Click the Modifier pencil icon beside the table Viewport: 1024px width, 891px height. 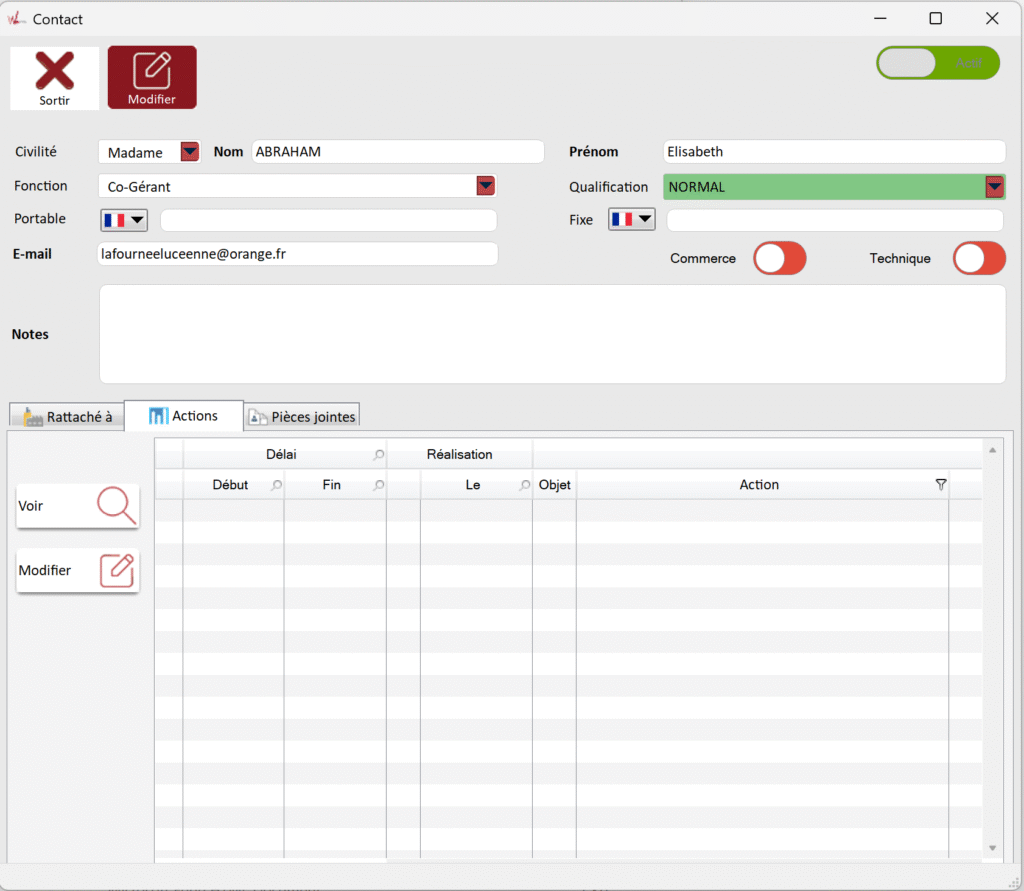(116, 570)
